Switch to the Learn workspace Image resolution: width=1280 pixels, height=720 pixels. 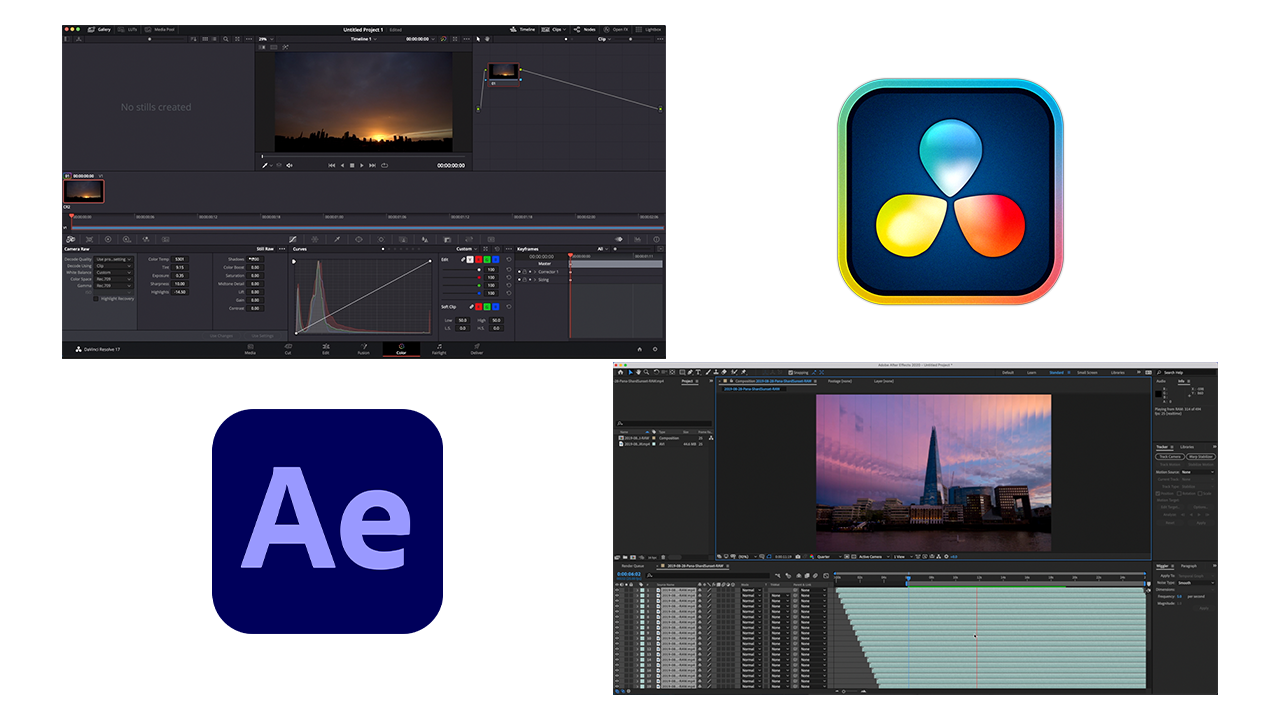(1032, 372)
